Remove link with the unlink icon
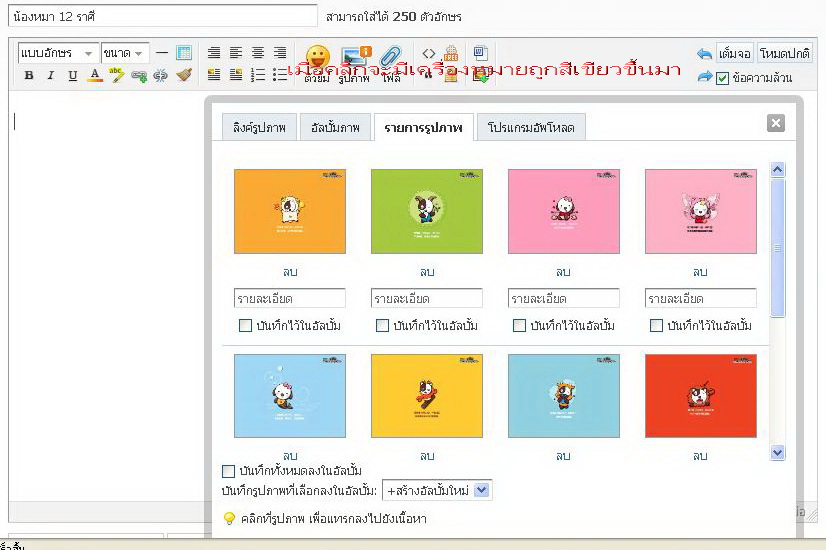This screenshot has width=826, height=550. pyautogui.click(x=161, y=76)
